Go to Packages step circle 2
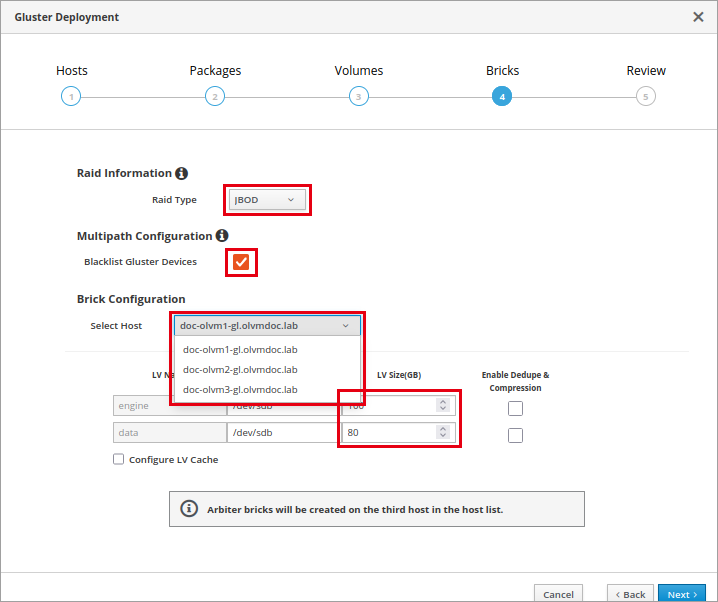 [215, 97]
